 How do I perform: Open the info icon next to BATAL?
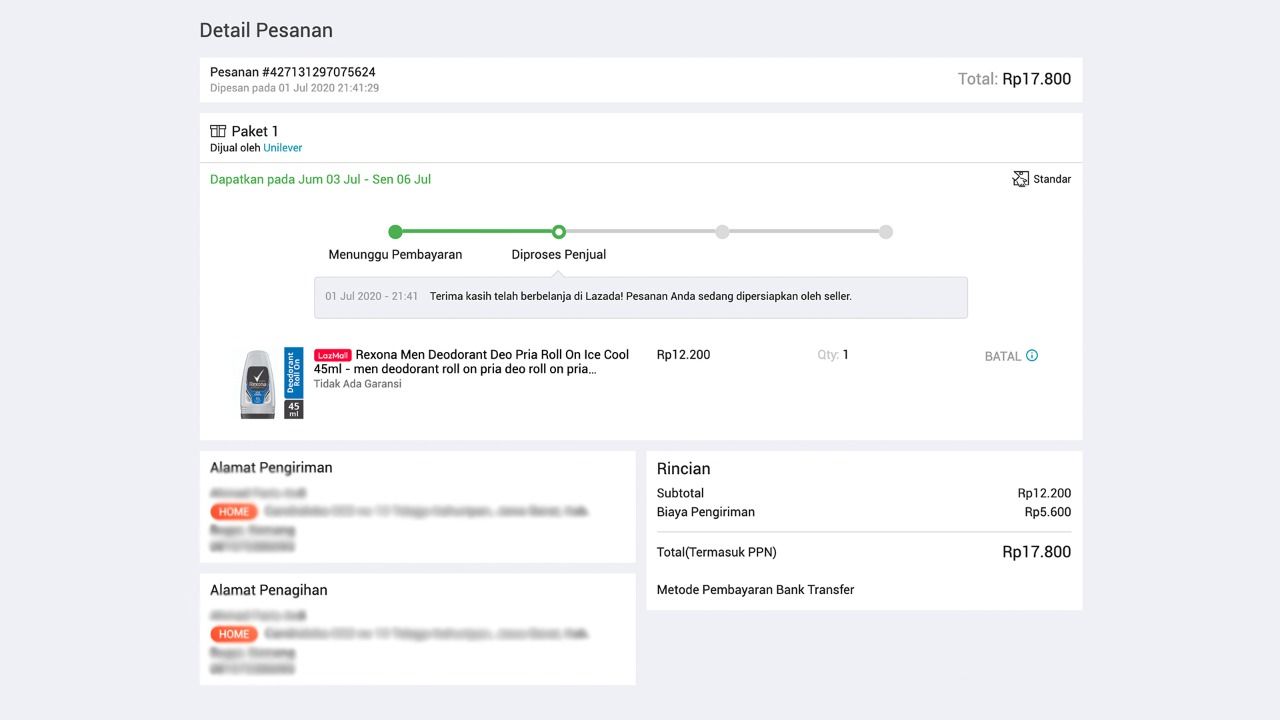[x=1032, y=356]
